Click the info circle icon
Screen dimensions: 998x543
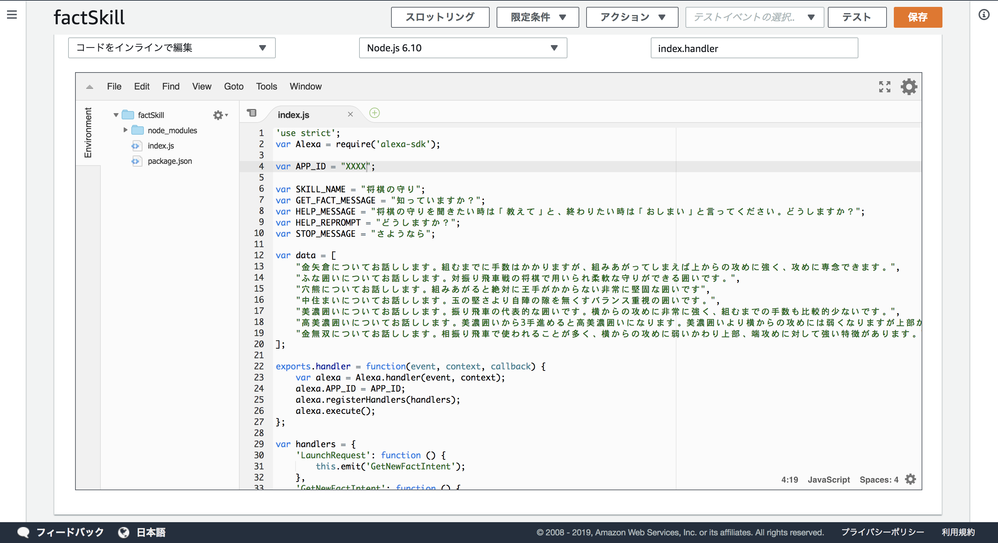pyautogui.click(x=984, y=14)
